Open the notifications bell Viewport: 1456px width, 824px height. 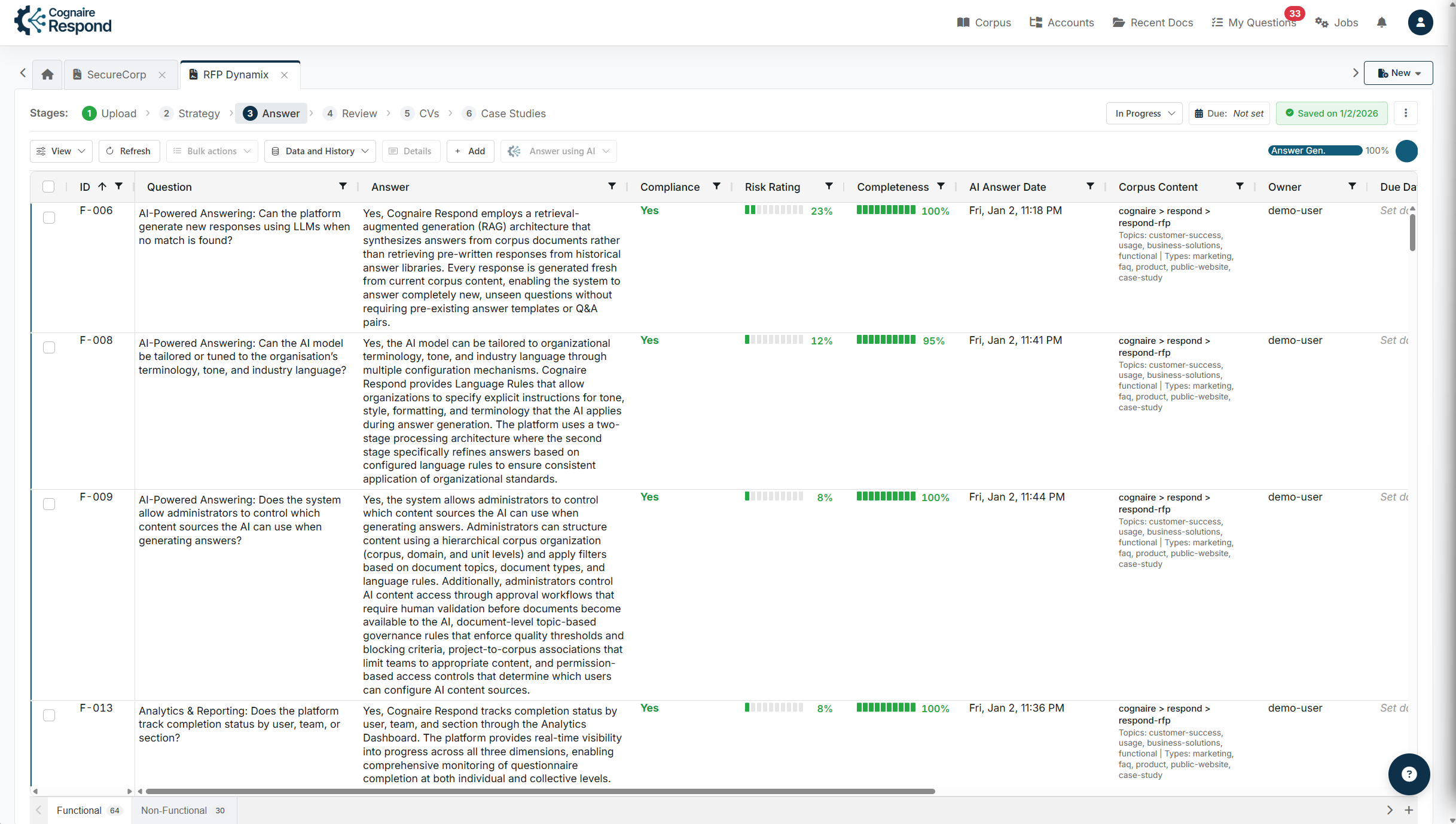tap(1381, 23)
